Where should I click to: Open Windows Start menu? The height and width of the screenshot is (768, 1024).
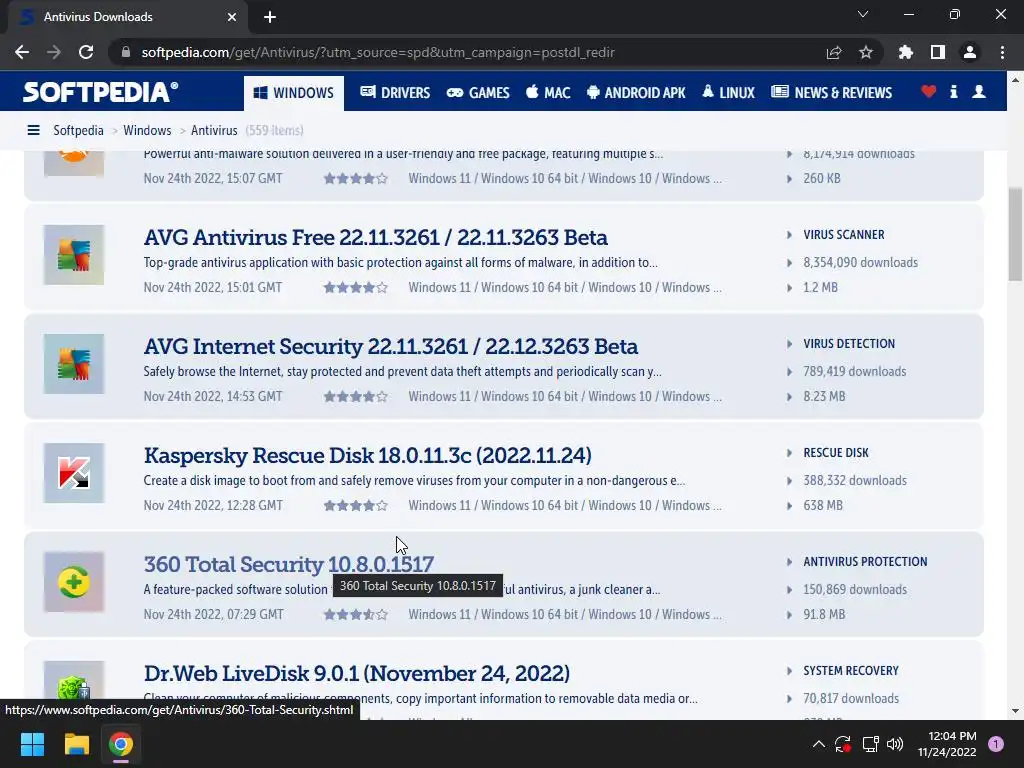coord(32,744)
